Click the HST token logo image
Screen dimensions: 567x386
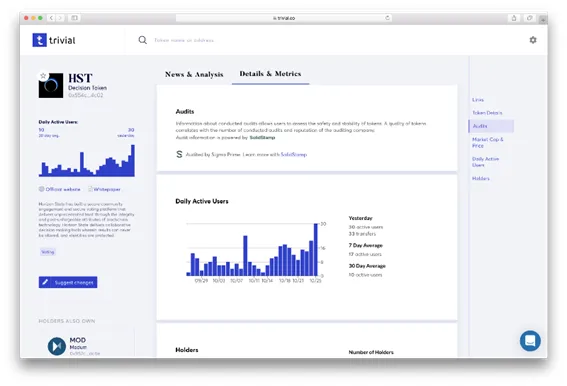pyautogui.click(x=51, y=86)
